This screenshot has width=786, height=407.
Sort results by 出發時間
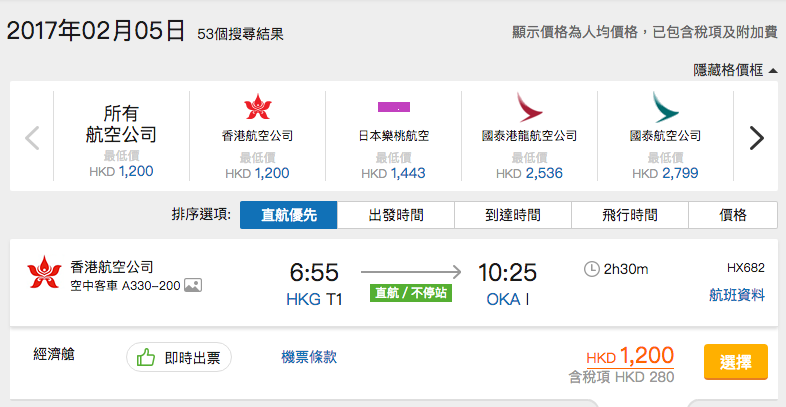point(396,215)
